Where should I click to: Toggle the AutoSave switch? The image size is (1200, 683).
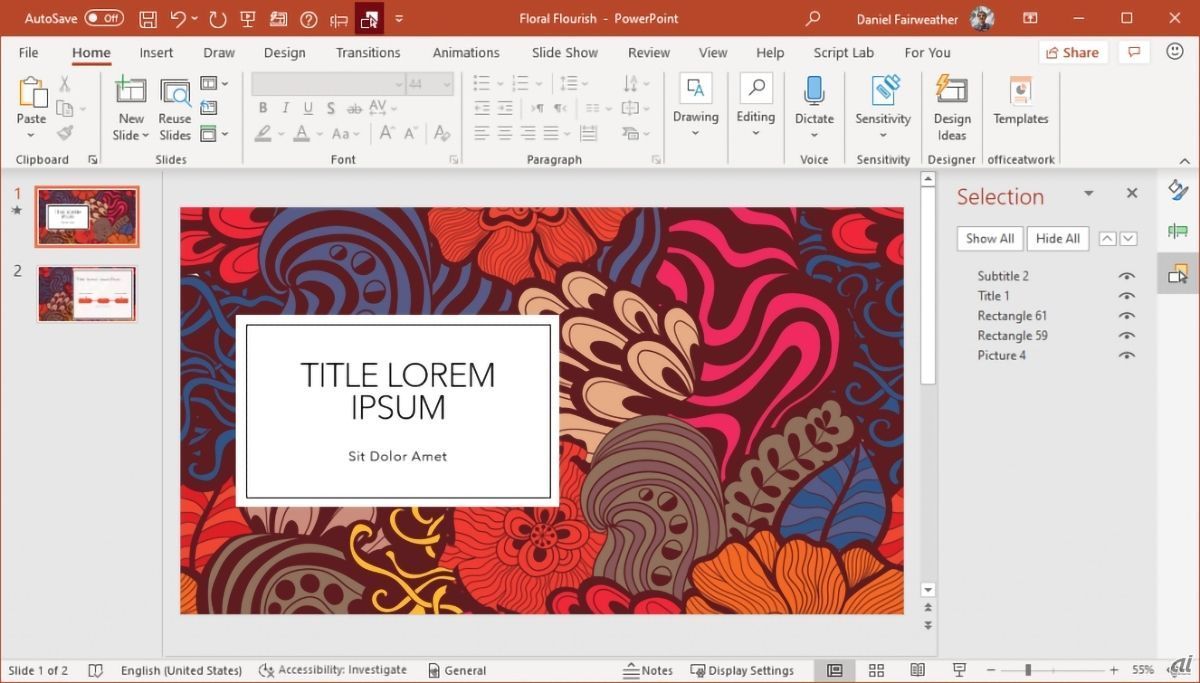click(104, 18)
